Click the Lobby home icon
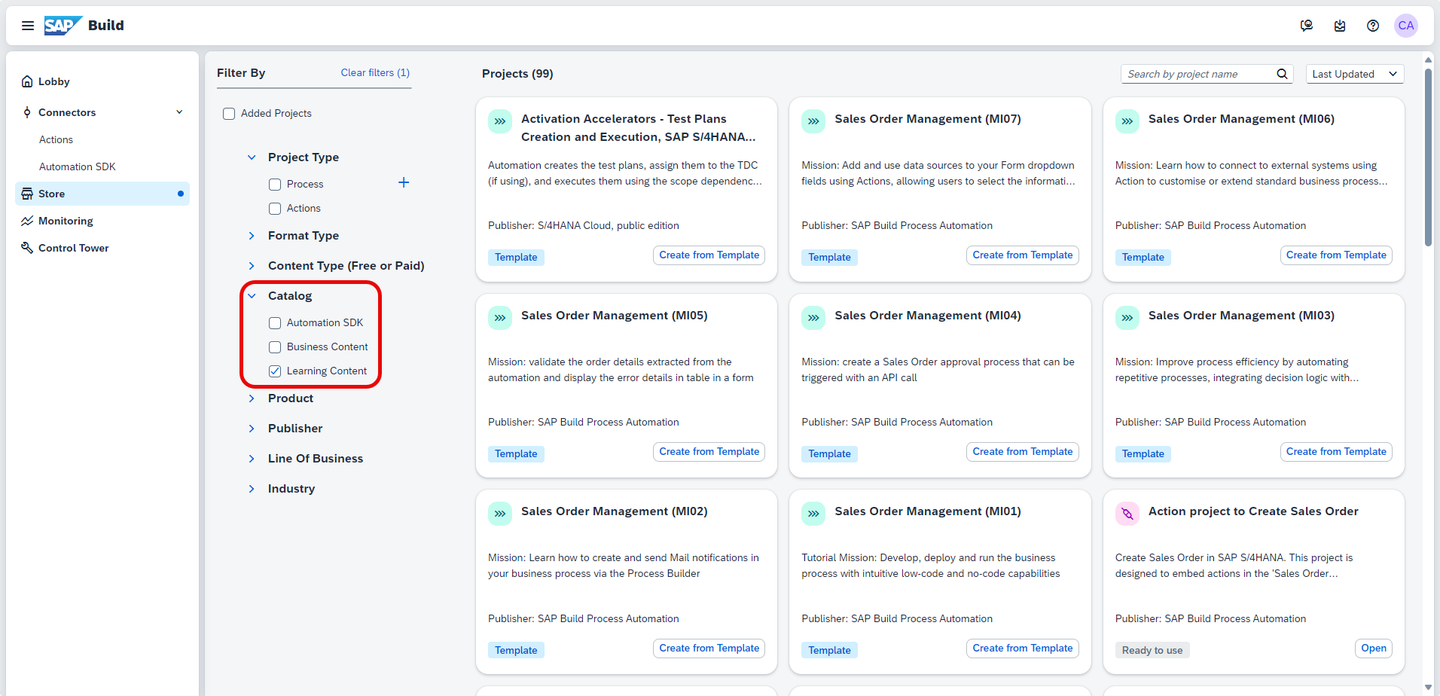Image resolution: width=1440 pixels, height=696 pixels. pyautogui.click(x=27, y=82)
